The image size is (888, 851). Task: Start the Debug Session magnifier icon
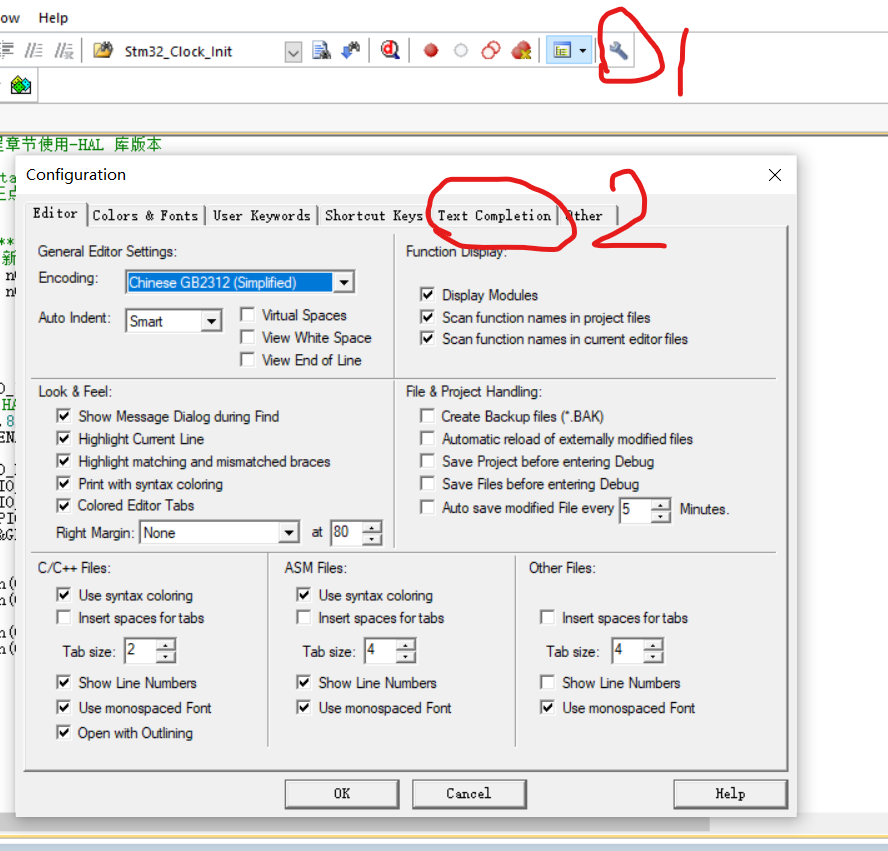coord(390,51)
